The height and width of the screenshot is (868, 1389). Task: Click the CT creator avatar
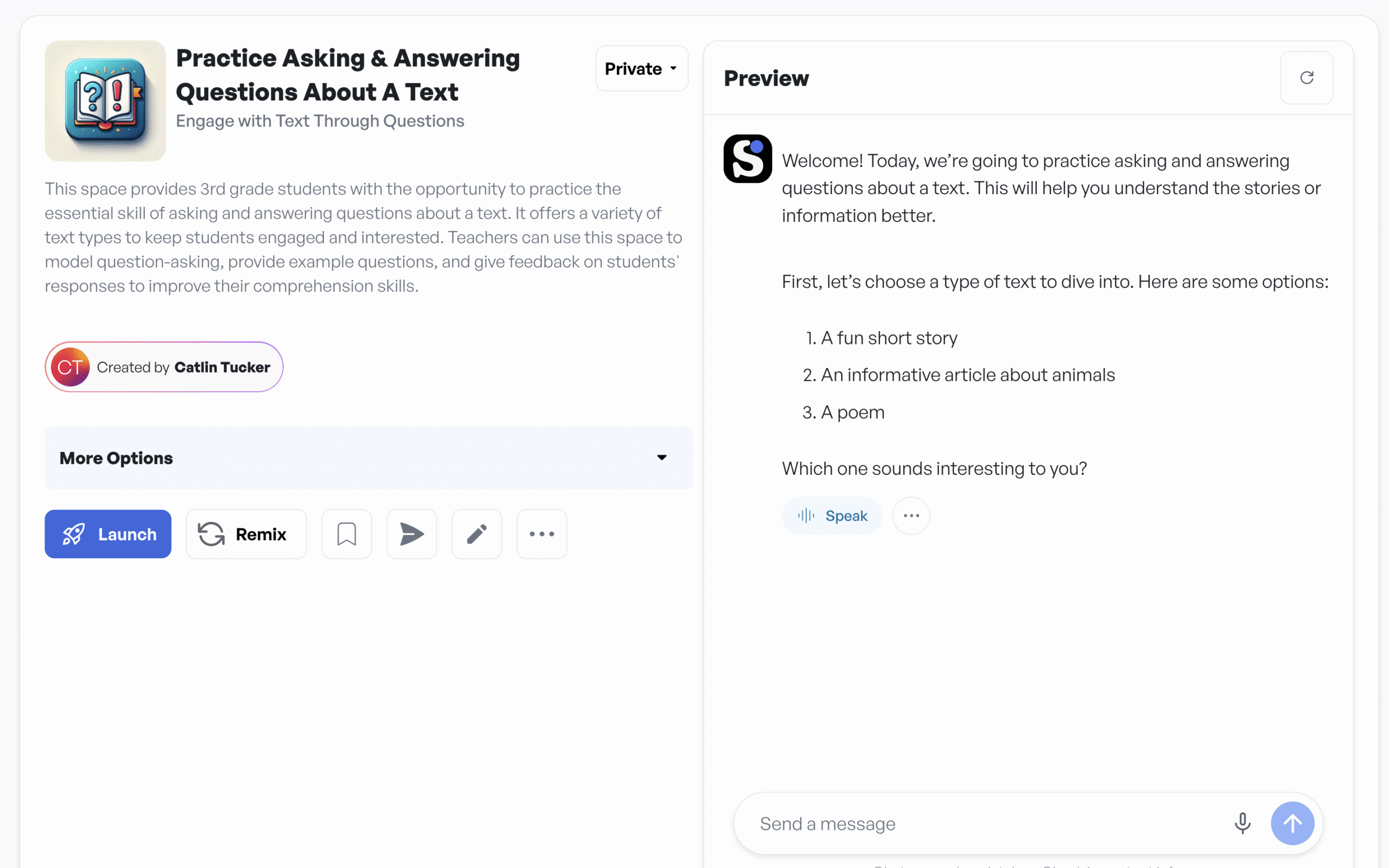click(x=71, y=367)
